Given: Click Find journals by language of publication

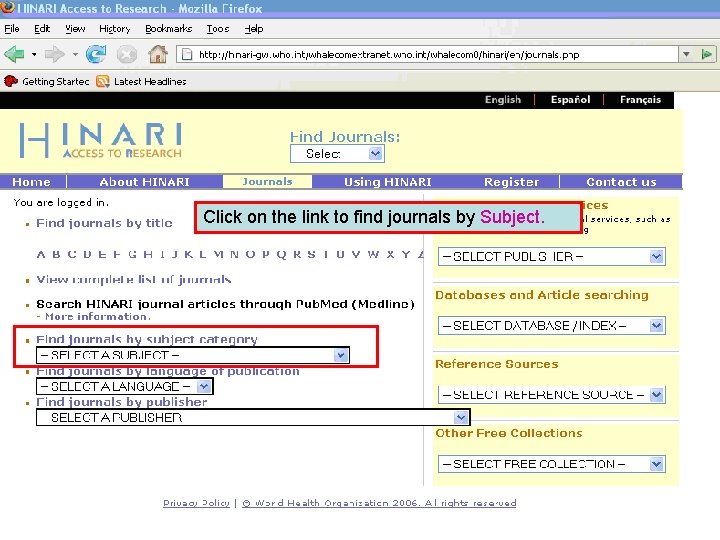Looking at the screenshot, I should [168, 371].
